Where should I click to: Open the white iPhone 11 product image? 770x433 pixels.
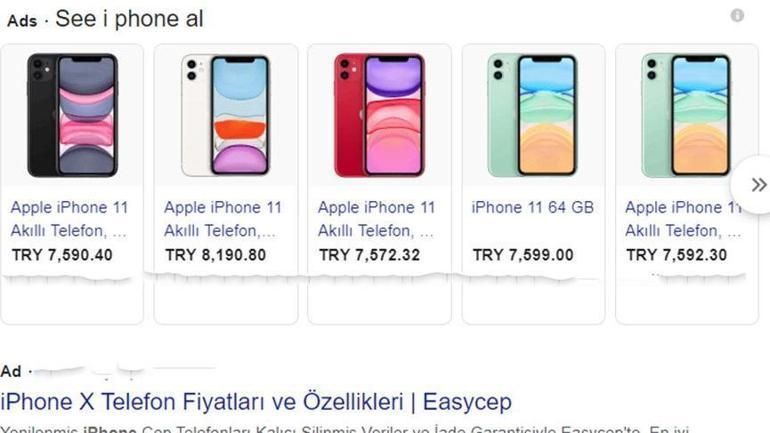click(226, 115)
